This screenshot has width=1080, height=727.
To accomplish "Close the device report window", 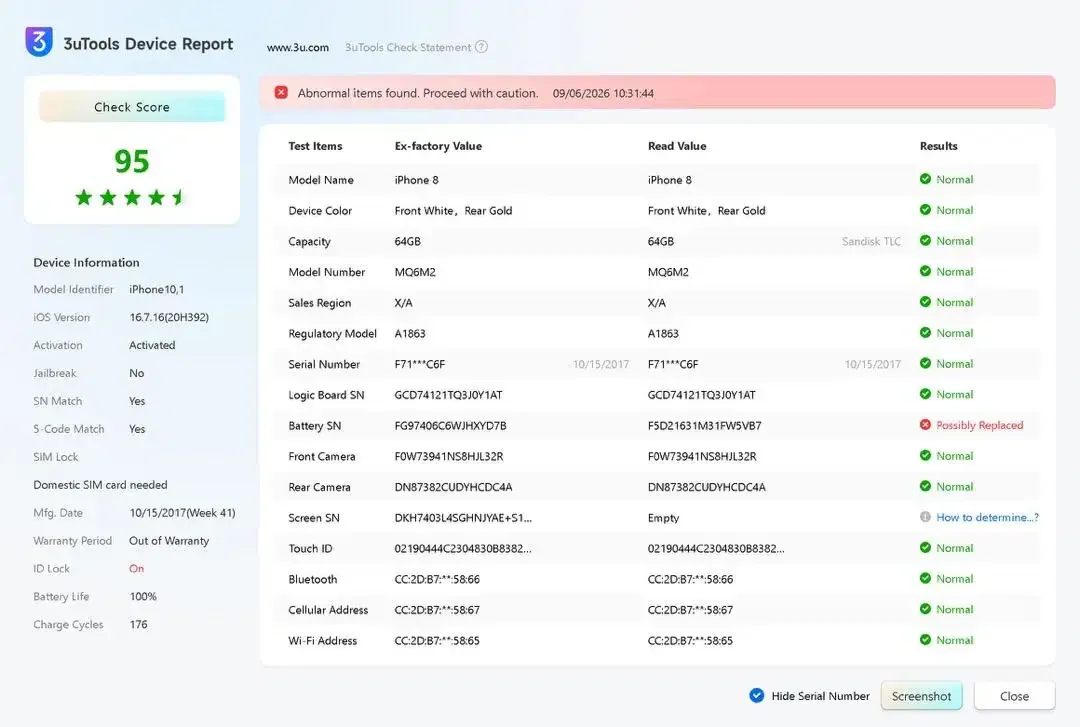I will 1014,696.
